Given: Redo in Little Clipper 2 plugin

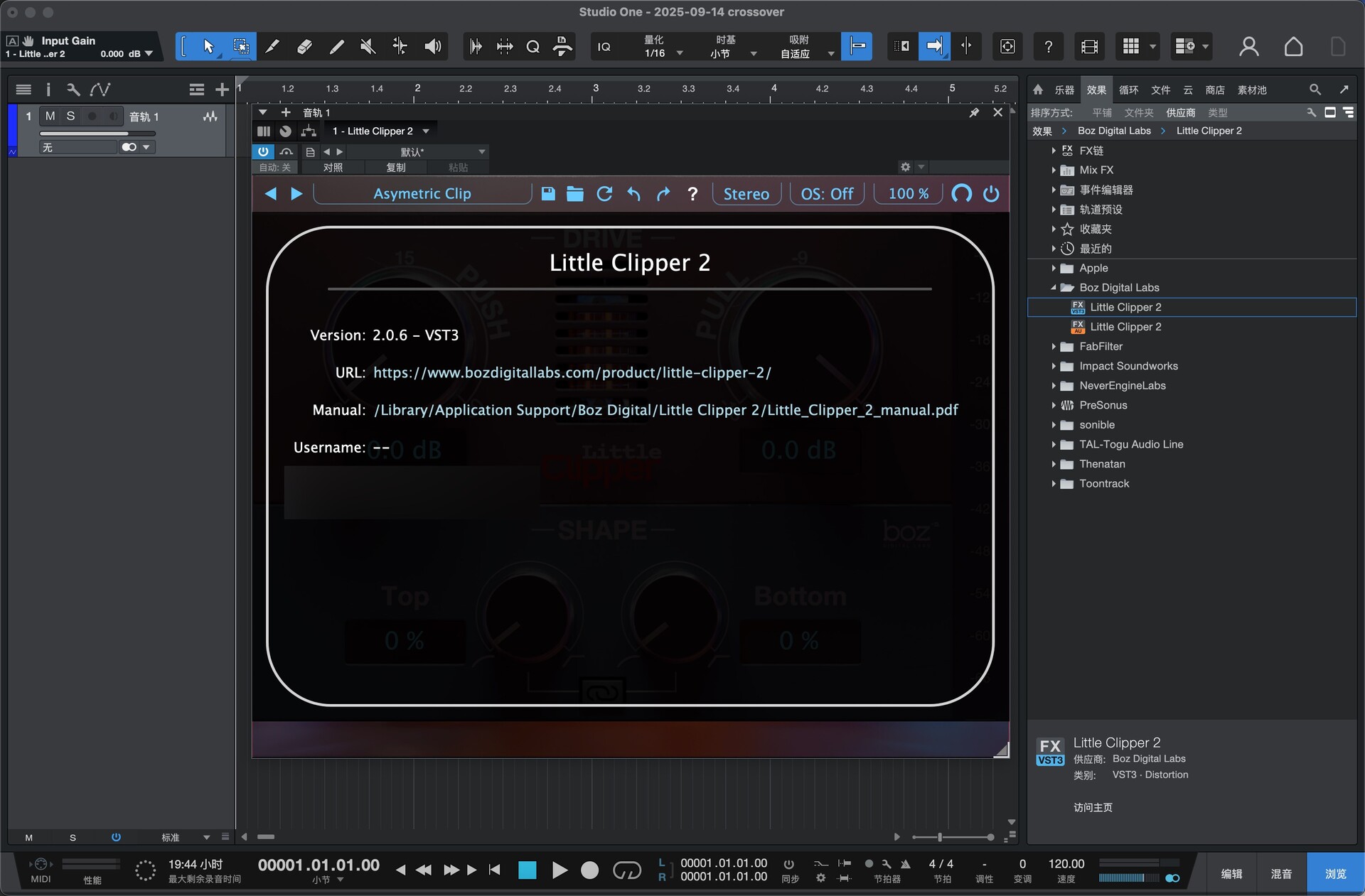Looking at the screenshot, I should click(663, 194).
